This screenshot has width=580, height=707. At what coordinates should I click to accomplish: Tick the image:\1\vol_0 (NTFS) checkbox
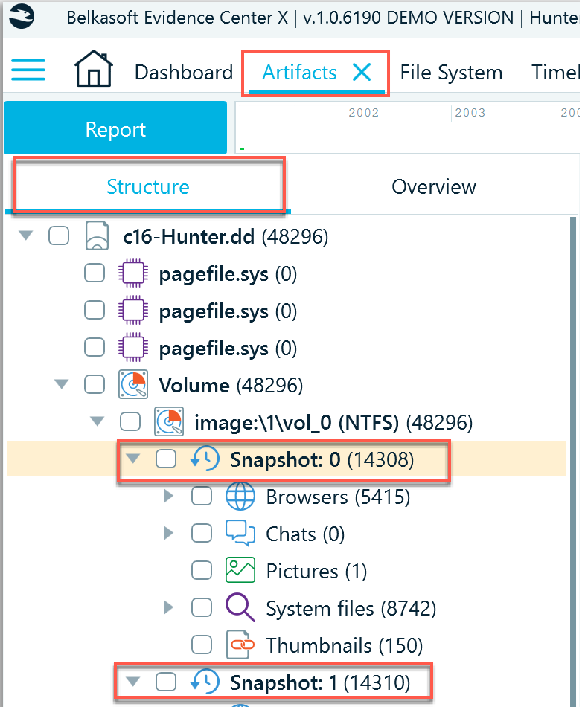coord(130,422)
